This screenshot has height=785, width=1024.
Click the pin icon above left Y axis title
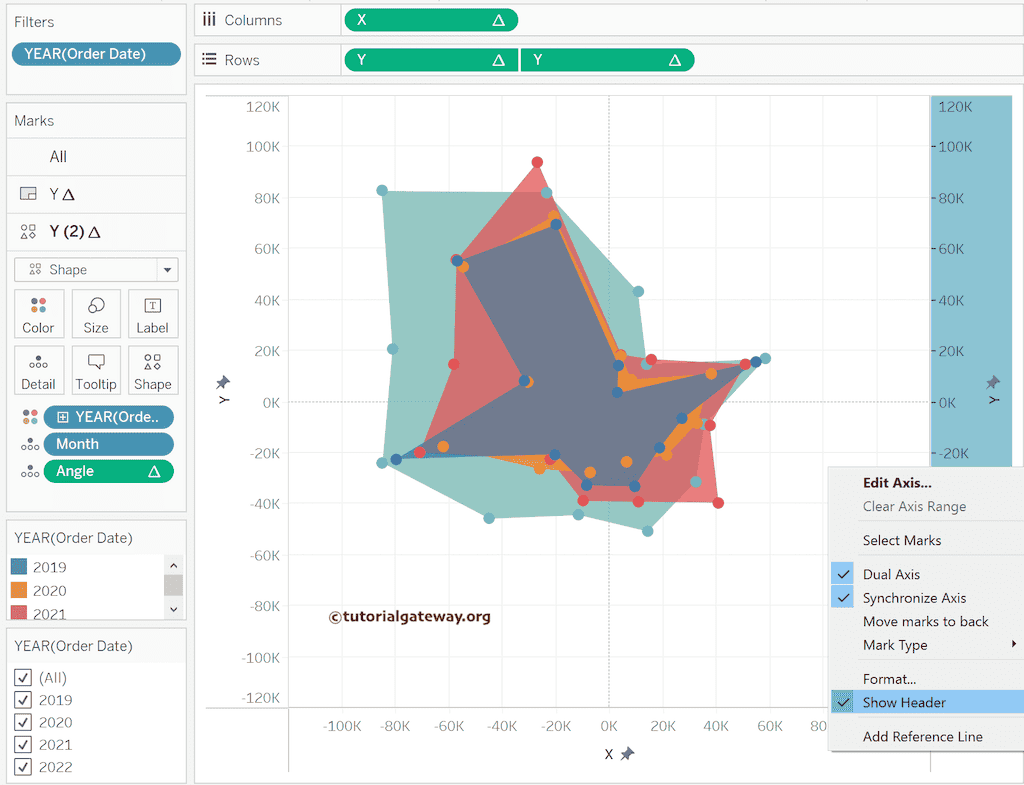(223, 382)
